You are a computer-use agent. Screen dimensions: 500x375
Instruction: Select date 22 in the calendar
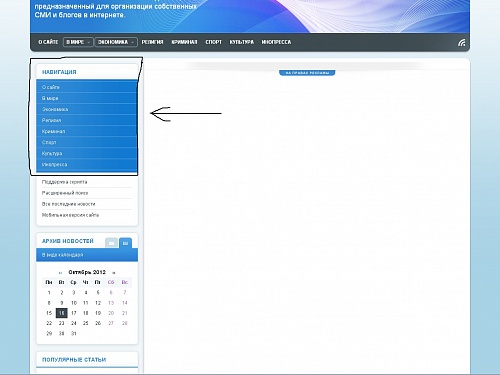pos(49,323)
